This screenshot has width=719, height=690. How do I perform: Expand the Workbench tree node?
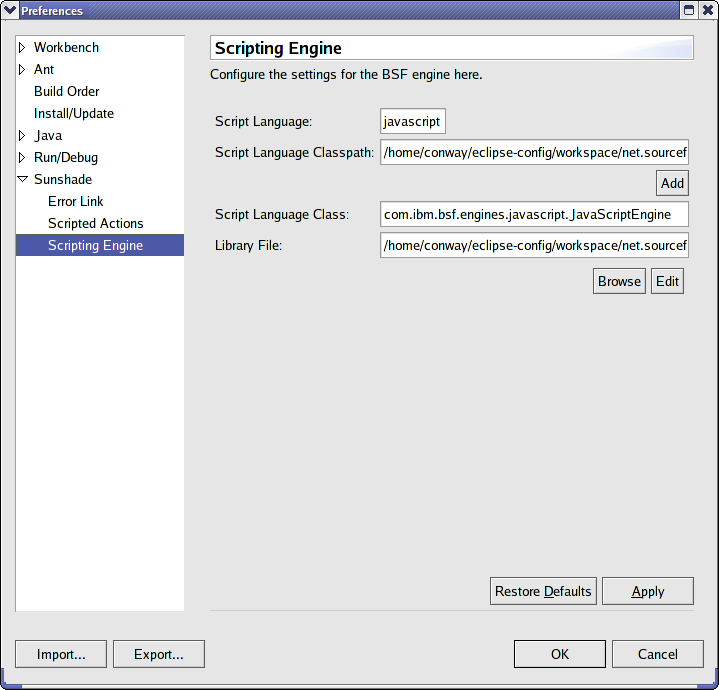click(x=23, y=48)
